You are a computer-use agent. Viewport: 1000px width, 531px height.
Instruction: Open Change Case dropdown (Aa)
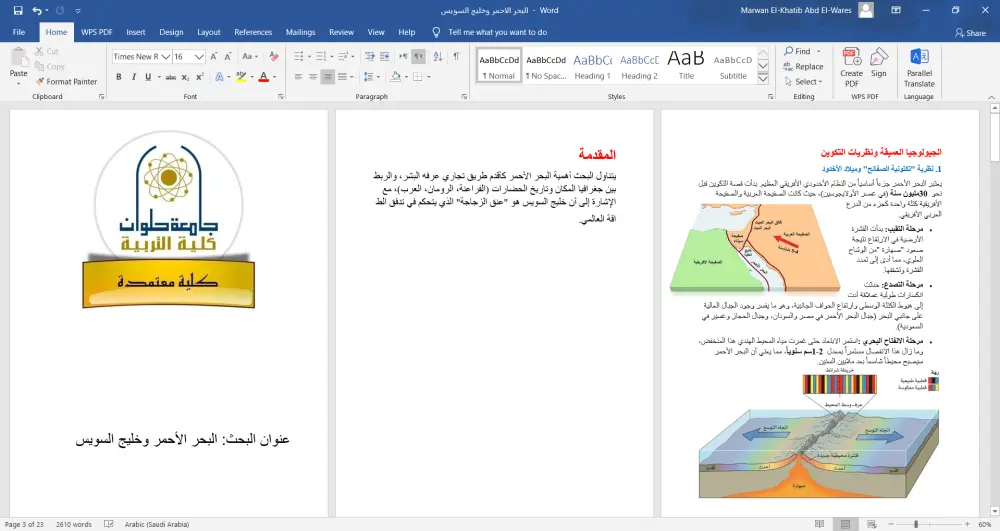[250, 57]
